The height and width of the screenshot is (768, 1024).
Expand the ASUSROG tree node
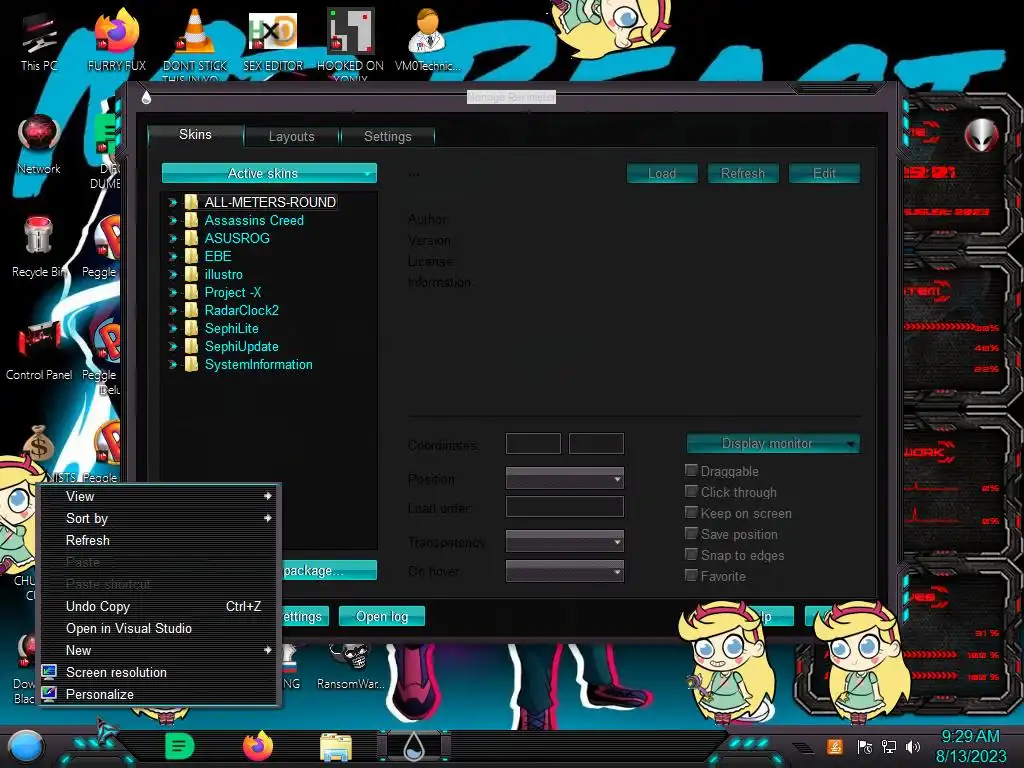click(172, 238)
